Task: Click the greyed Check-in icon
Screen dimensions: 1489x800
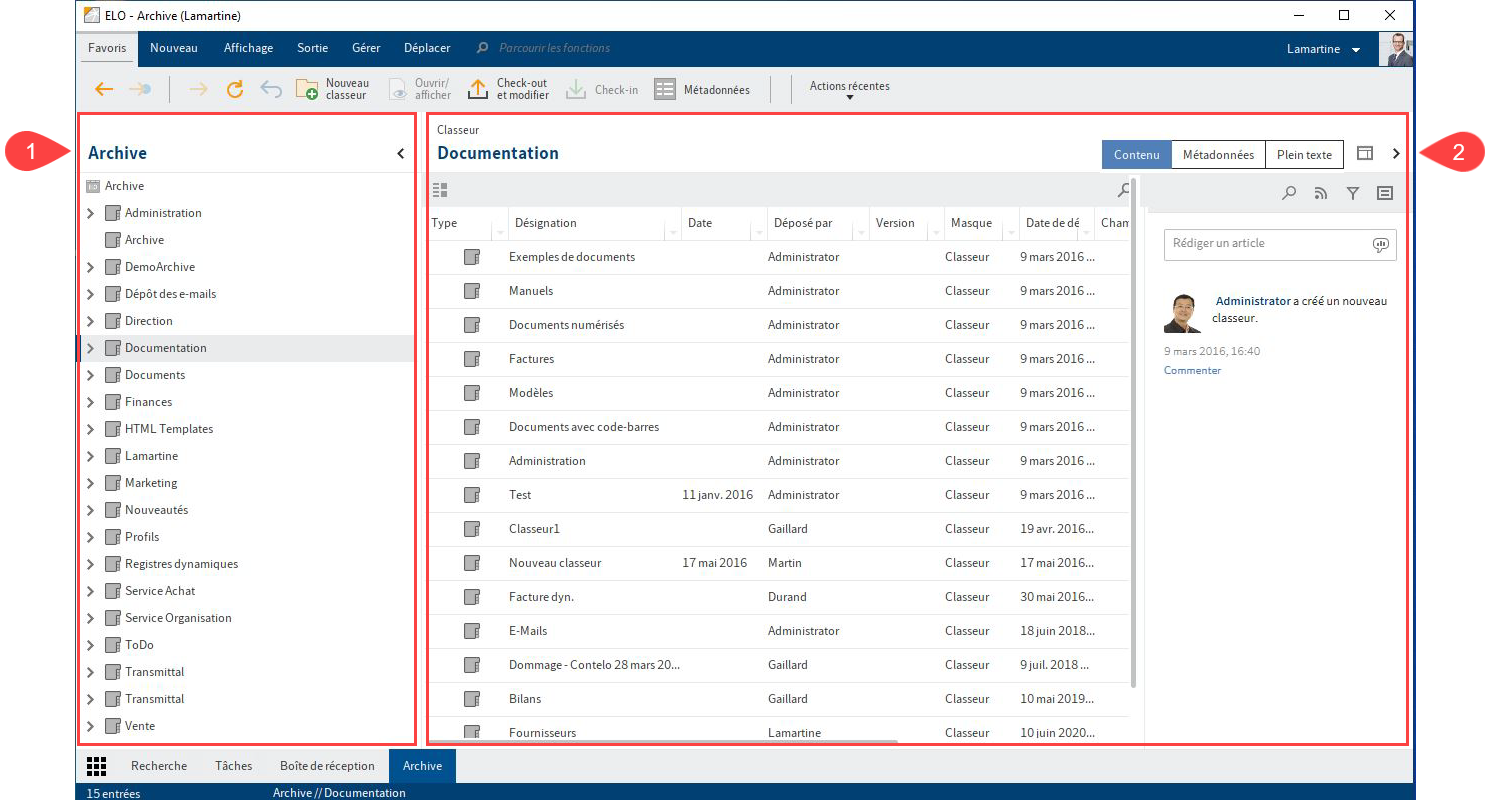Action: (x=576, y=89)
